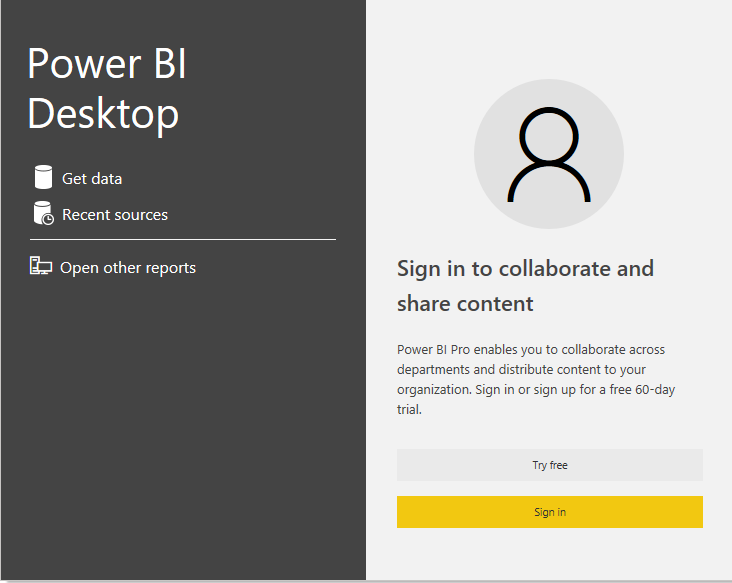732x583 pixels.
Task: Click the Power BI Desktop title
Action: click(x=107, y=64)
